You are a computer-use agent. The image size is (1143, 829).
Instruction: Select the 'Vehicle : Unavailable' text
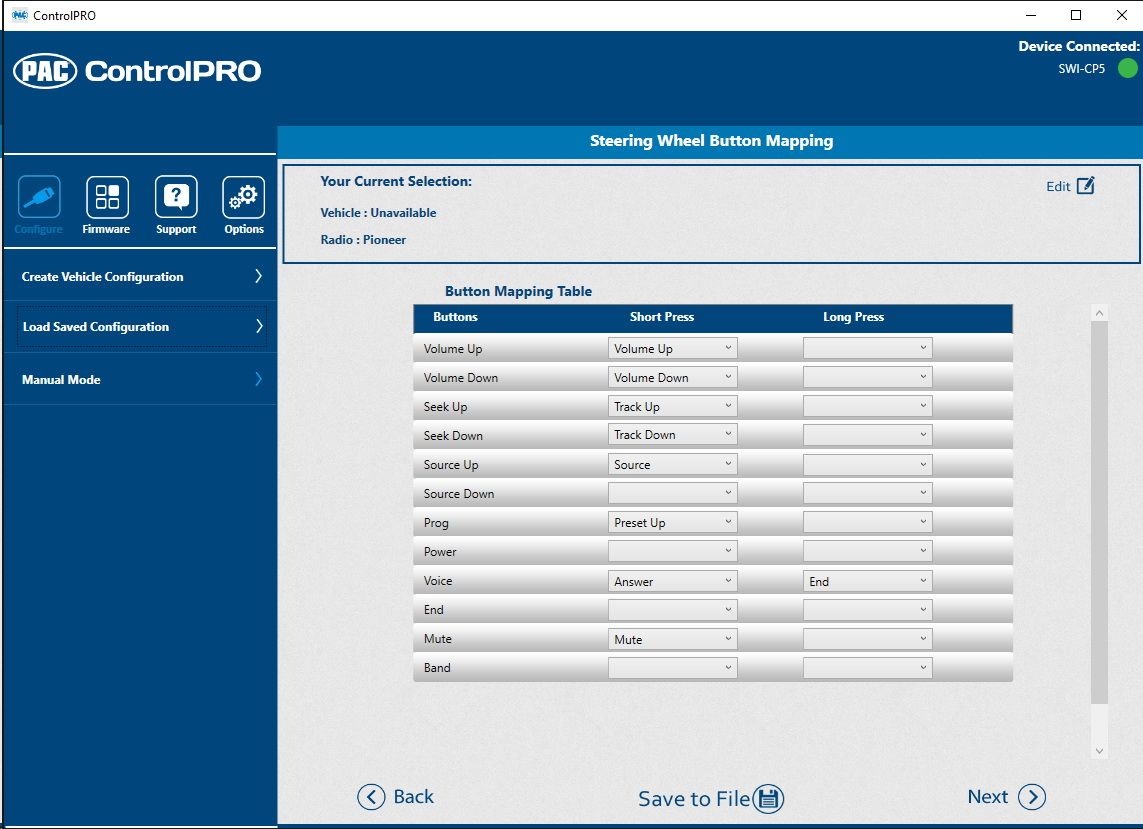click(378, 213)
